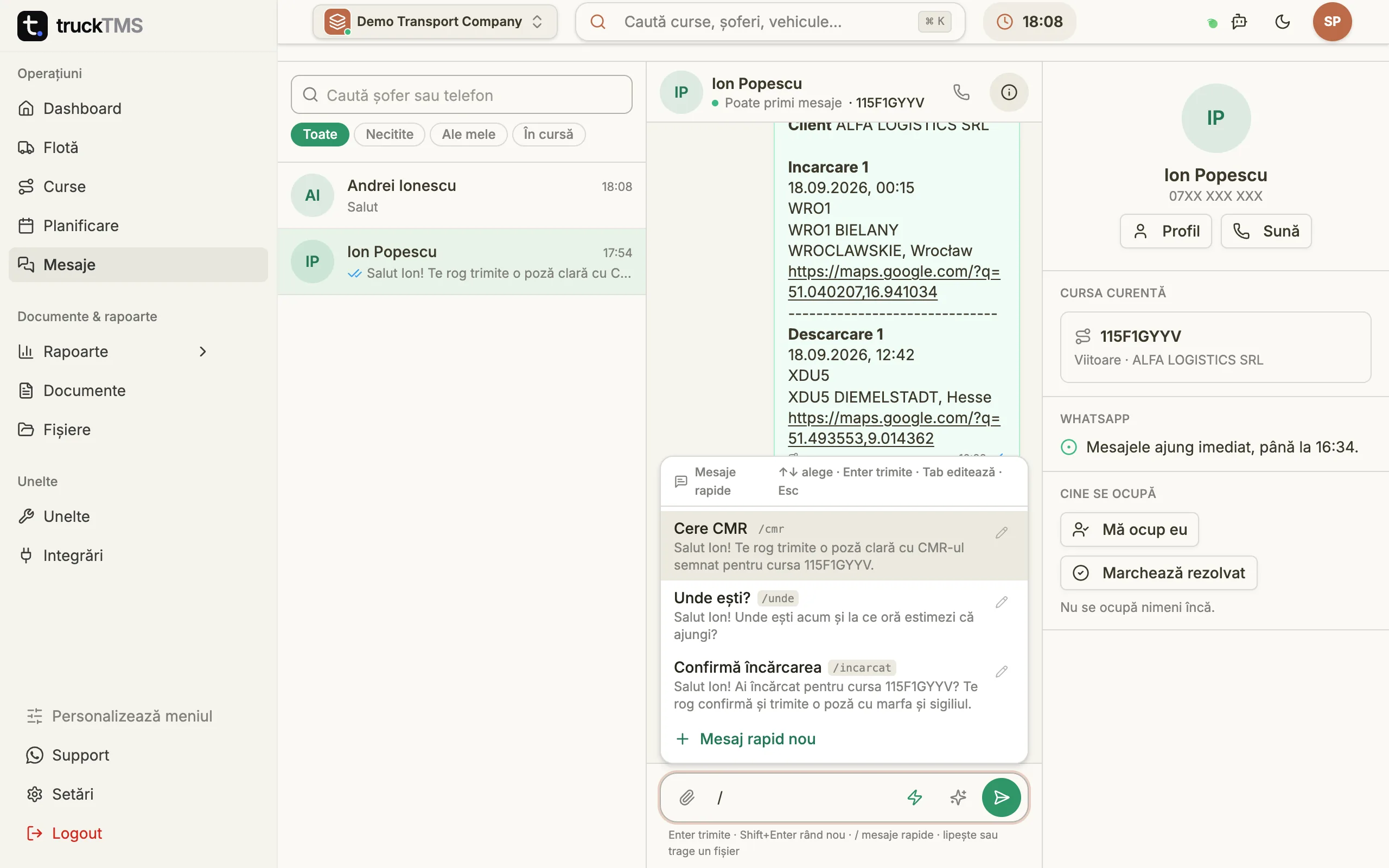Click Mă ocup eu
1389x868 pixels.
(x=1129, y=529)
